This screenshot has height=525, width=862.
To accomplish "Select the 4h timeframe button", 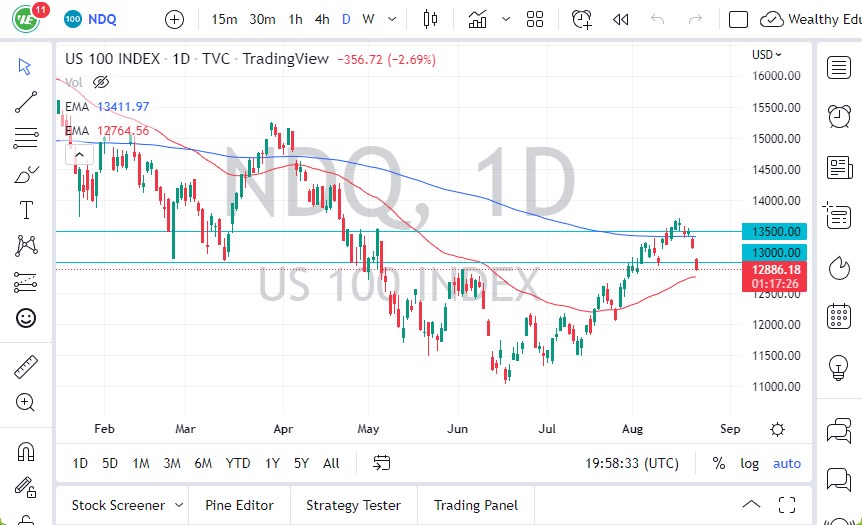I will click(x=321, y=19).
